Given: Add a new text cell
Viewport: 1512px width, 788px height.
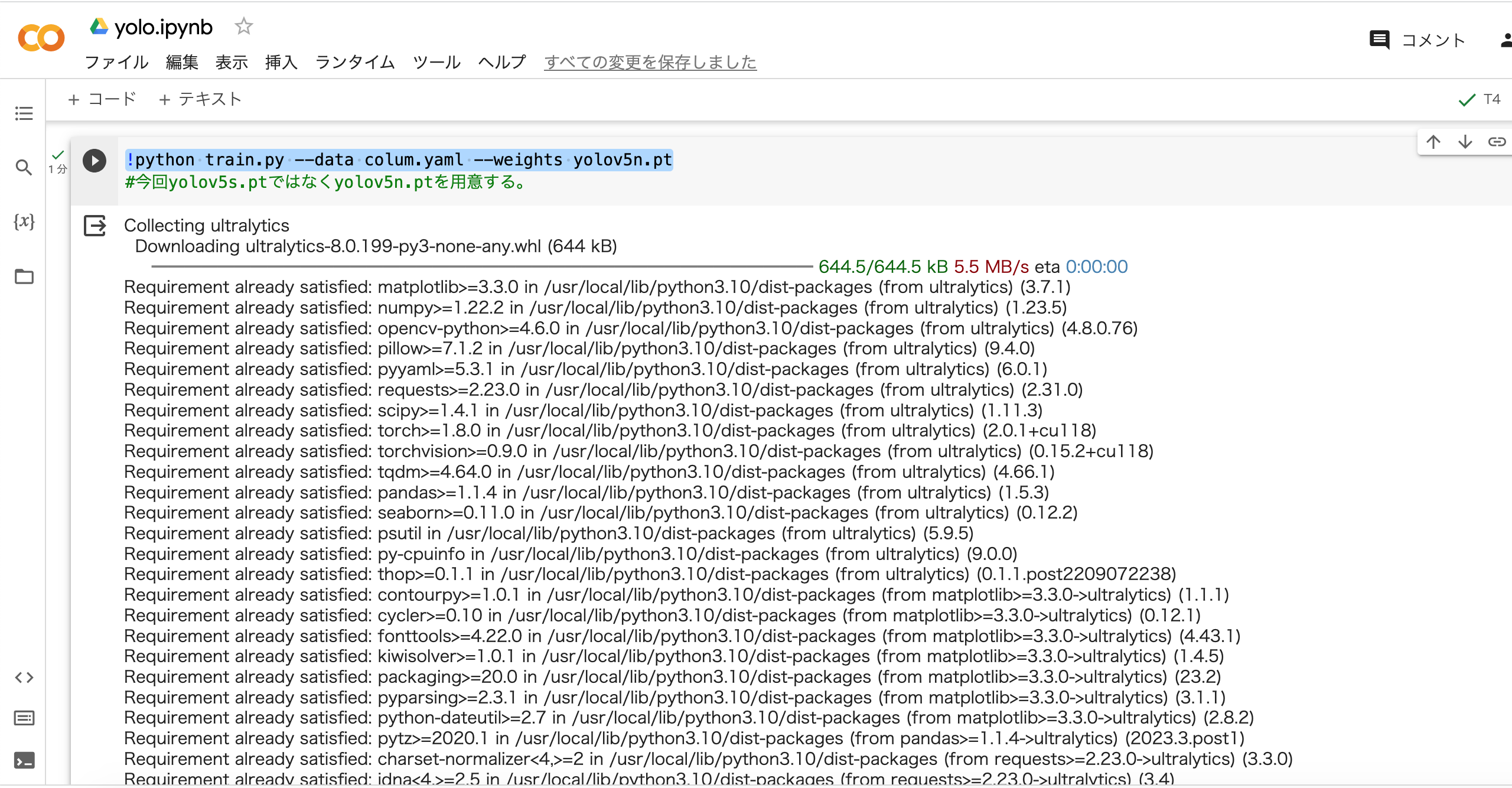Looking at the screenshot, I should coord(200,99).
